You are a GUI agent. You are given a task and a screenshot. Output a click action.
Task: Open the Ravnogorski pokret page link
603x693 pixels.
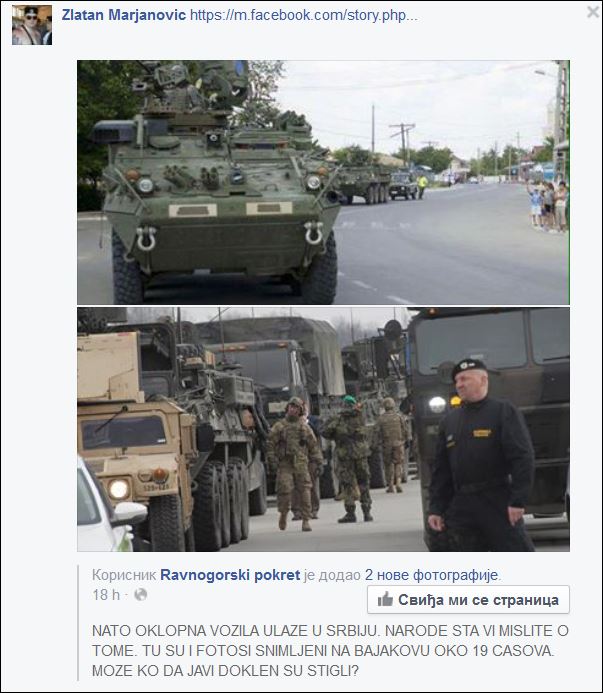point(230,575)
